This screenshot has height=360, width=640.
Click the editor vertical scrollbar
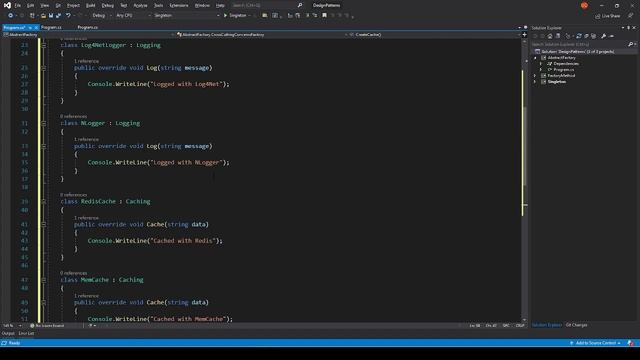[x=524, y=180]
